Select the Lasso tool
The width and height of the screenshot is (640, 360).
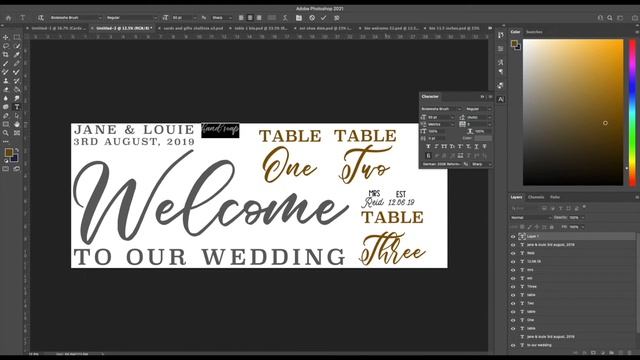tap(6, 46)
